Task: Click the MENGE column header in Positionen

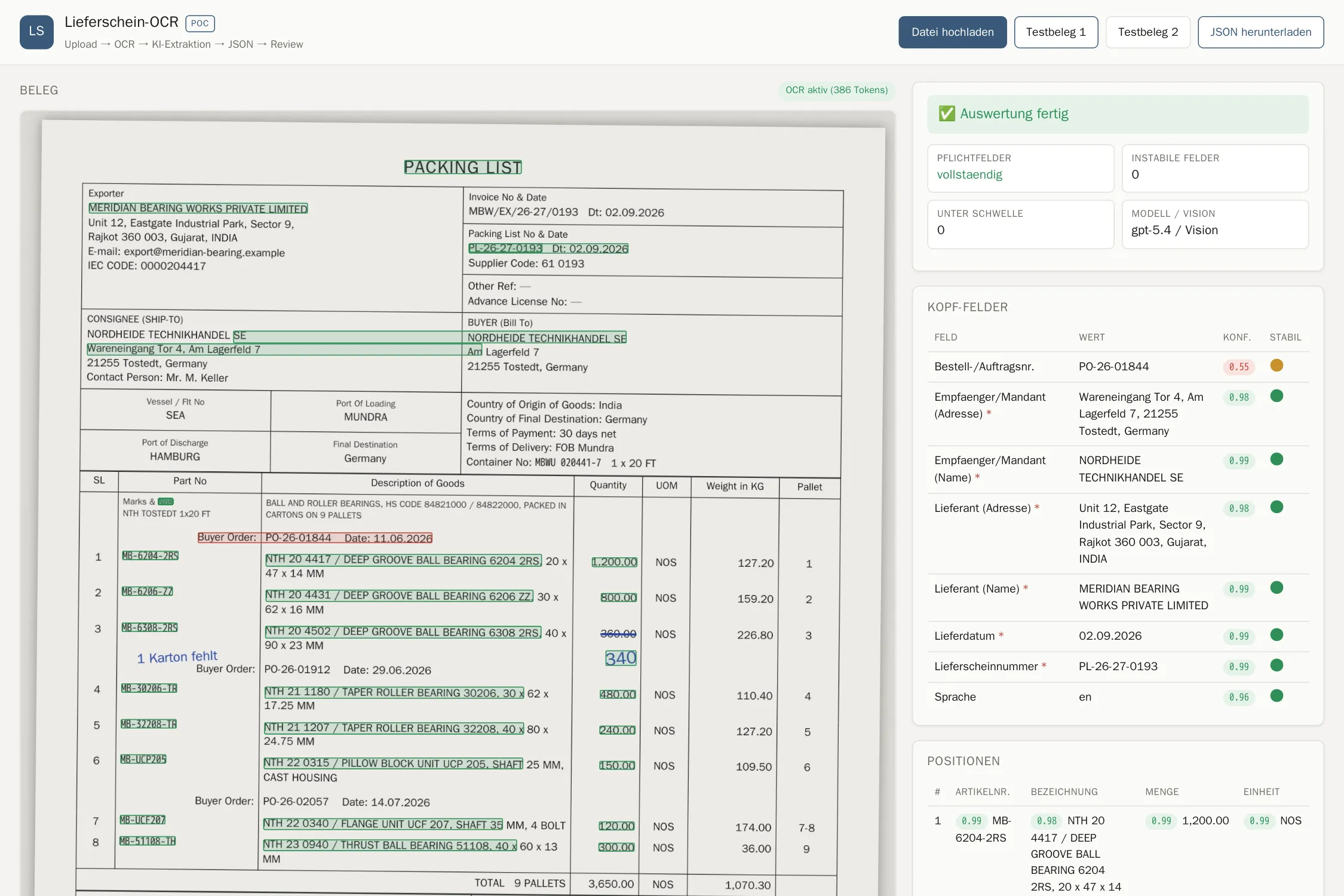Action: point(1162,791)
